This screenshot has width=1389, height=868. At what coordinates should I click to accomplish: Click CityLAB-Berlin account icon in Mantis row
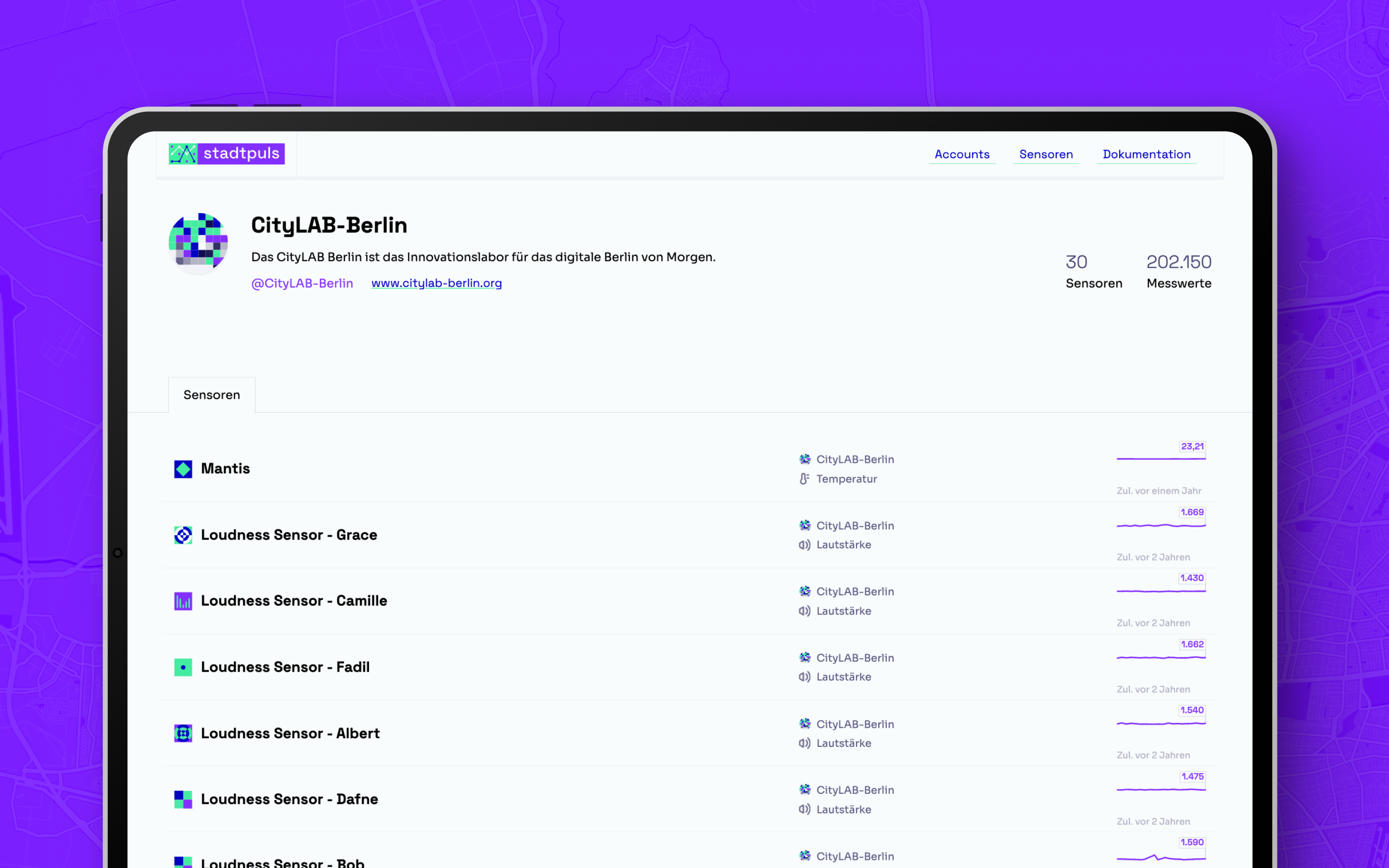804,459
